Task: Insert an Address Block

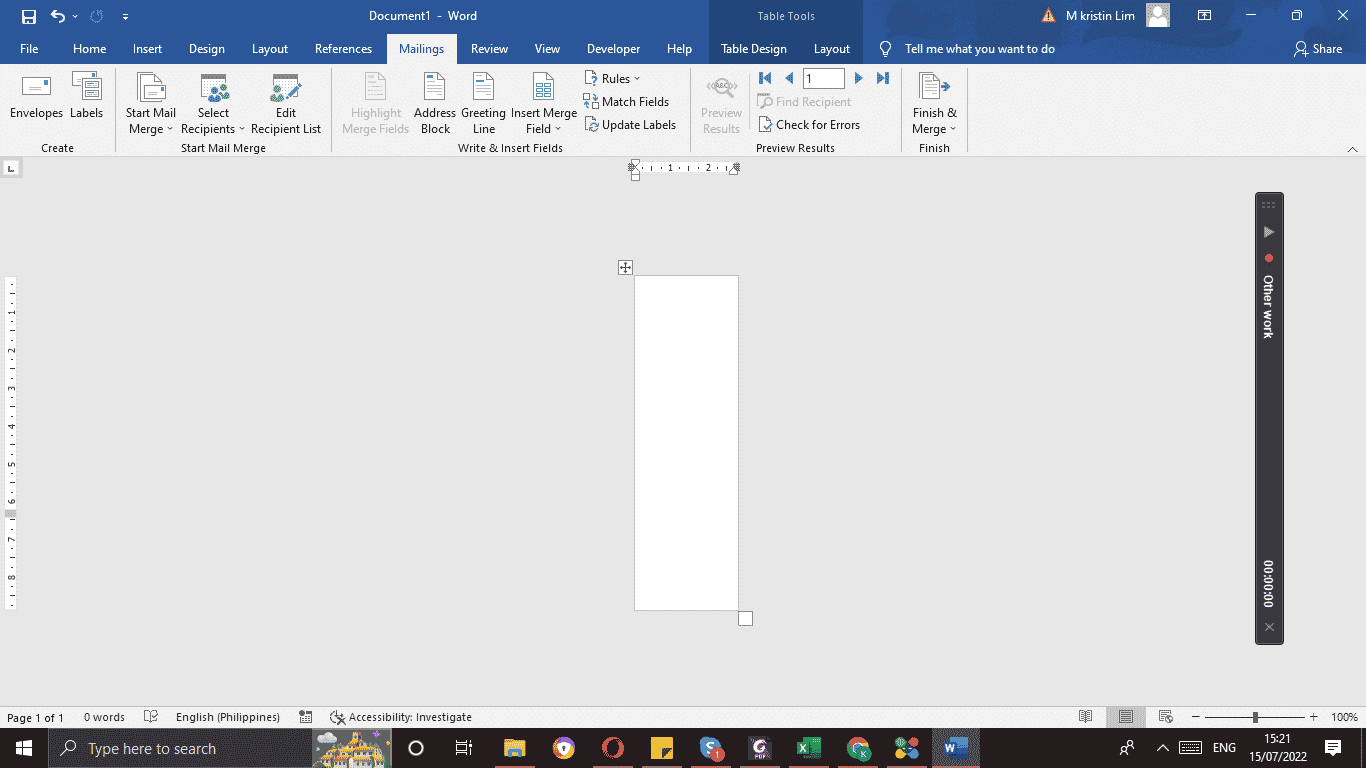Action: tap(435, 104)
